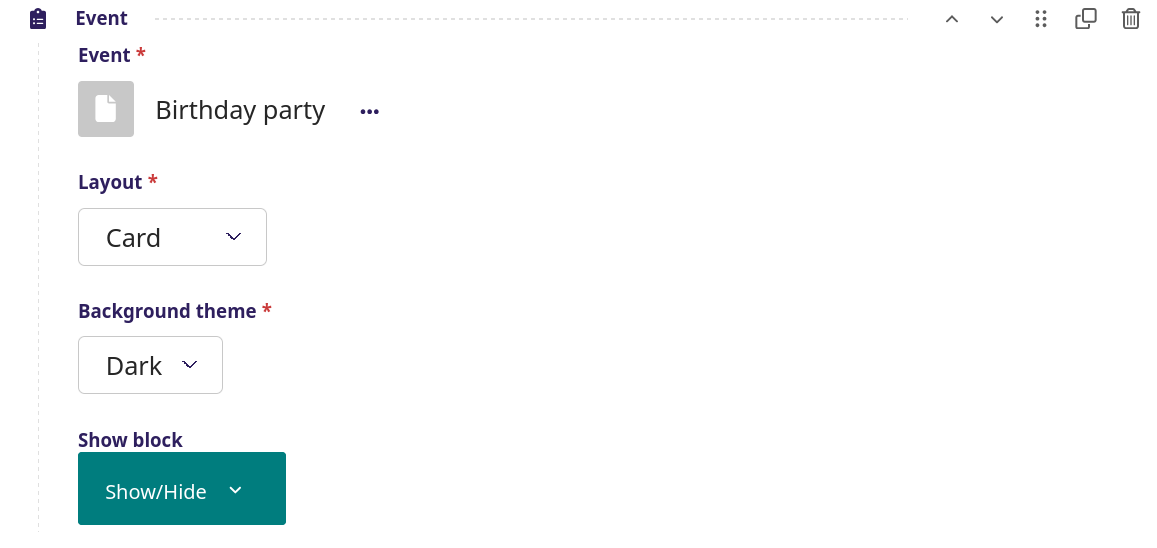Collapse the Event block header title
The width and height of the screenshot is (1157, 548).
coord(102,18)
